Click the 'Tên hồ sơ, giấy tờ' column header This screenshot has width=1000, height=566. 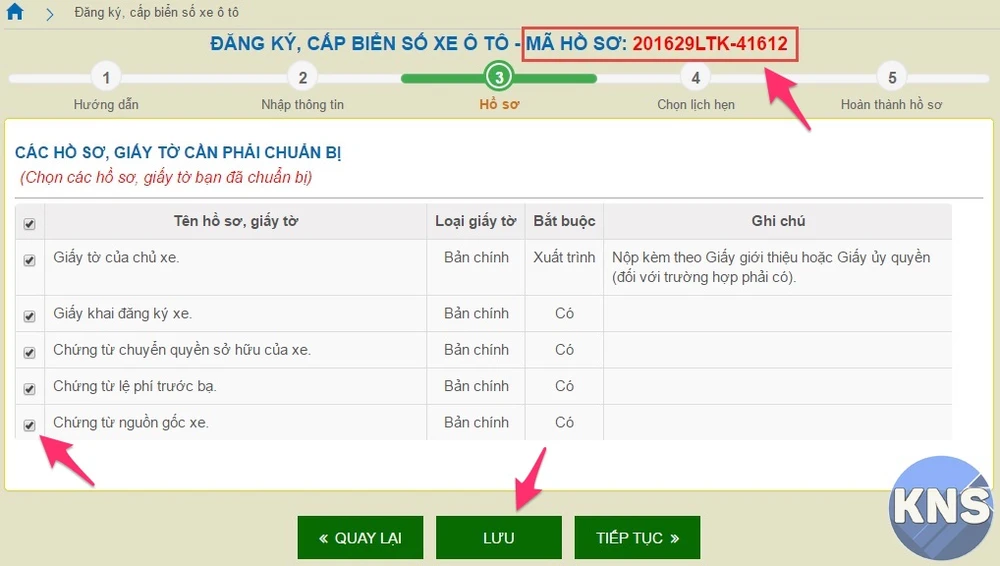(236, 221)
